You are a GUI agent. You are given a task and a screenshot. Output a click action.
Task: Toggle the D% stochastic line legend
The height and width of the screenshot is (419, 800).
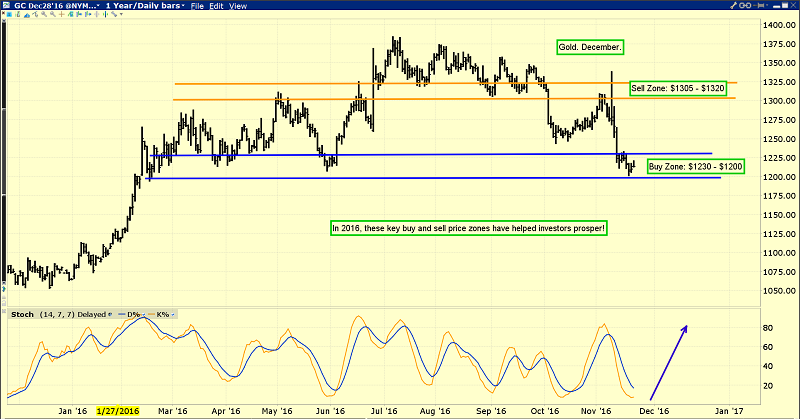137,315
